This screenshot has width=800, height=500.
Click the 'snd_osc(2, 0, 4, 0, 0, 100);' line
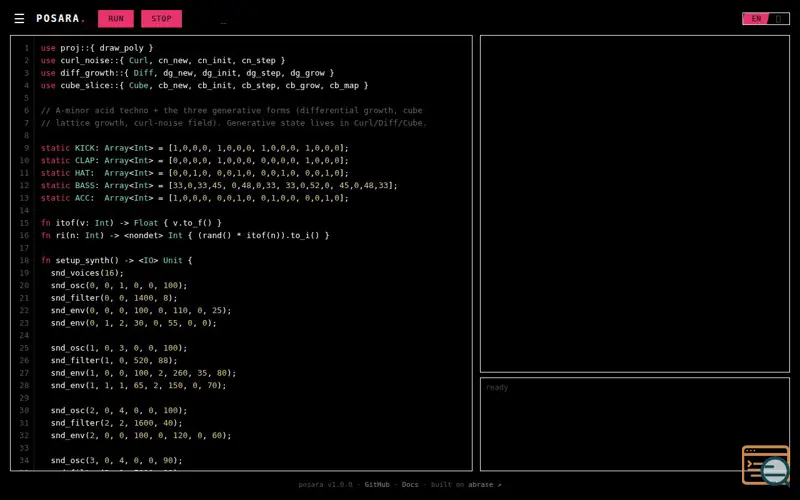(119, 410)
